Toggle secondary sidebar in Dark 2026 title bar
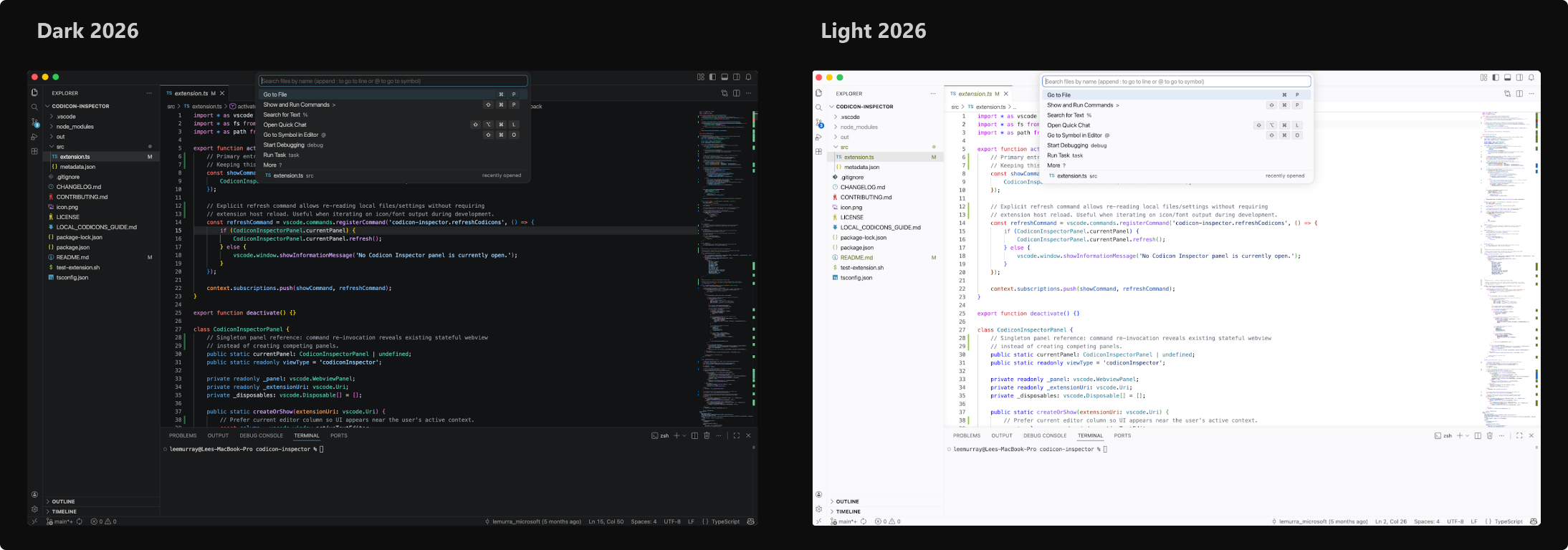This screenshot has height=550, width=1568. click(x=736, y=77)
